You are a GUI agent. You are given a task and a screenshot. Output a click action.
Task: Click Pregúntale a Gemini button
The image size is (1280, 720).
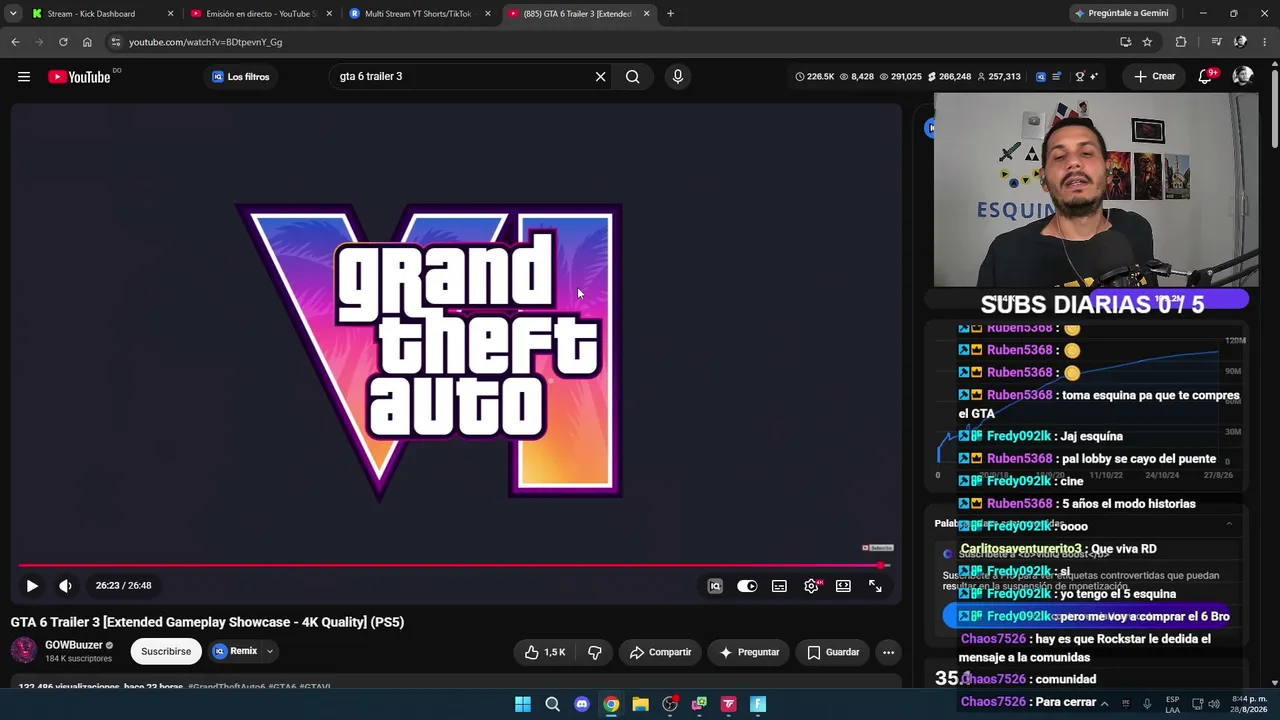point(1121,14)
